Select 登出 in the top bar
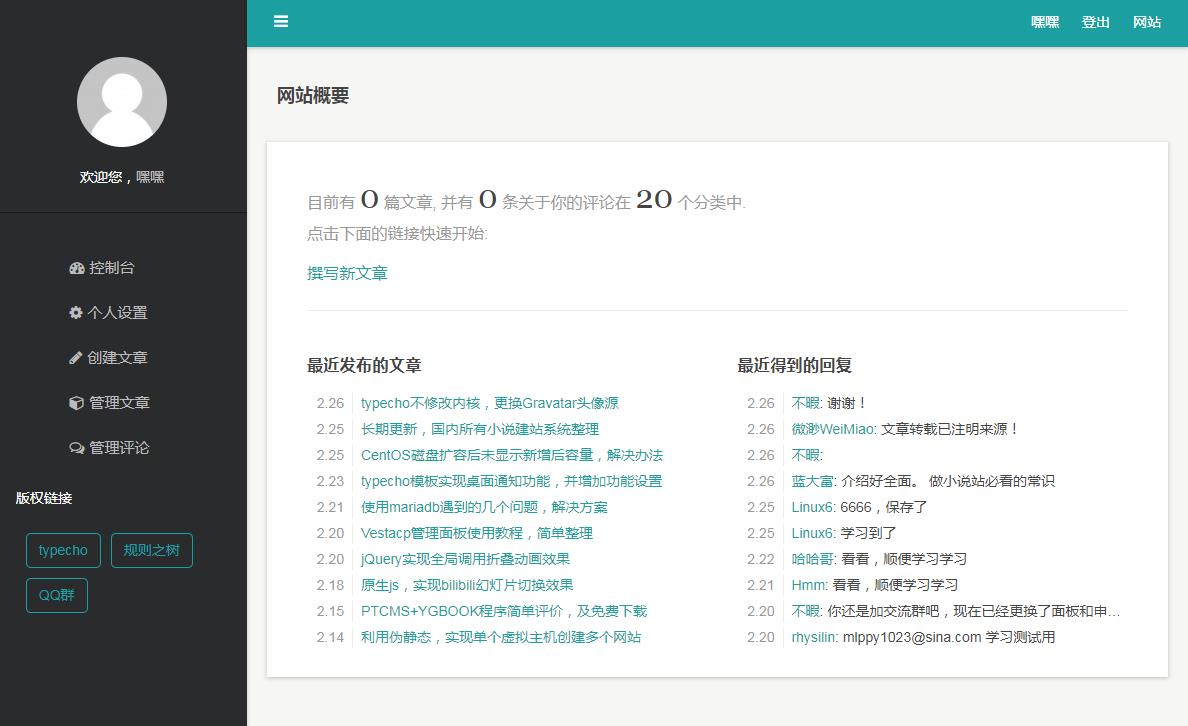The height and width of the screenshot is (726, 1188). 1095,22
